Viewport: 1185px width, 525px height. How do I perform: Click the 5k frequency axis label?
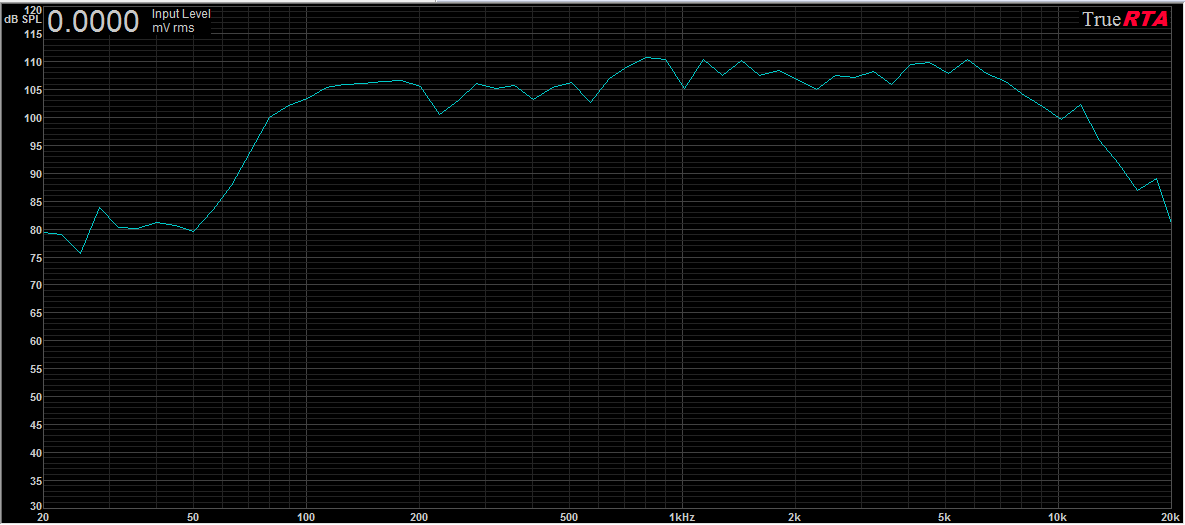(x=944, y=517)
